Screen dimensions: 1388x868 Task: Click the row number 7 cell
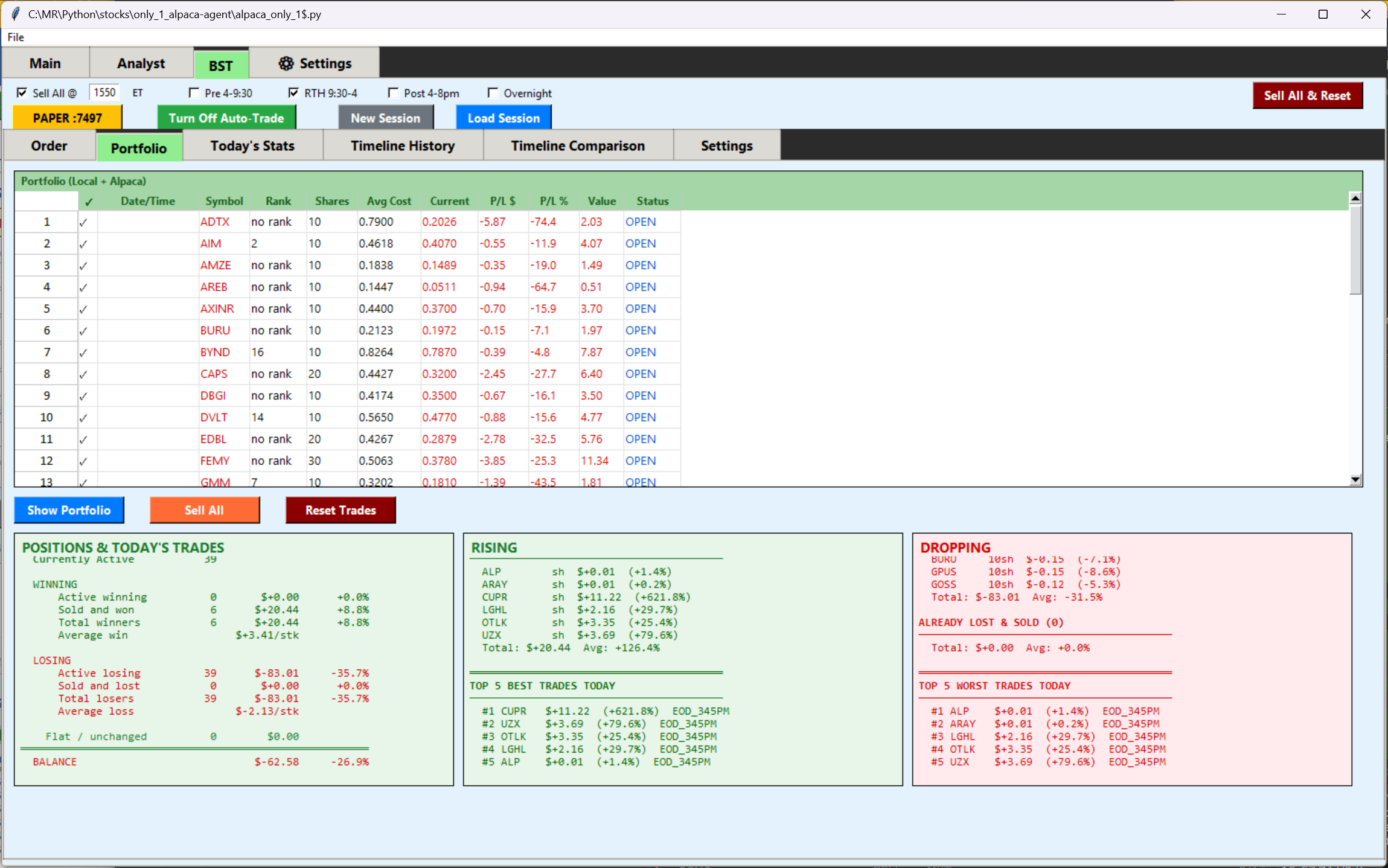46,353
